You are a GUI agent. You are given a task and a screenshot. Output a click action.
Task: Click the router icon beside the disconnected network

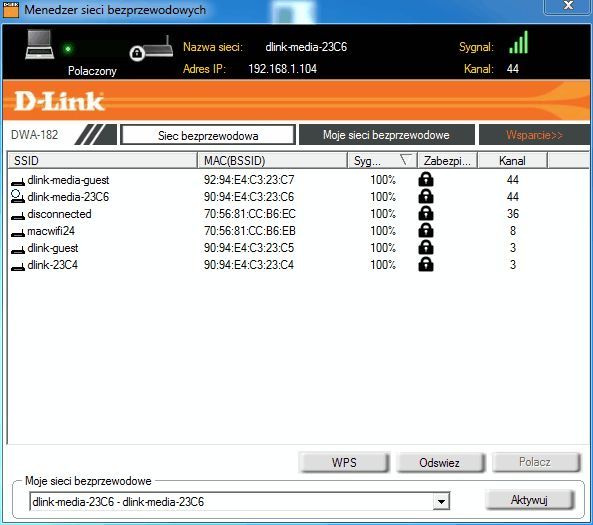pyautogui.click(x=17, y=215)
